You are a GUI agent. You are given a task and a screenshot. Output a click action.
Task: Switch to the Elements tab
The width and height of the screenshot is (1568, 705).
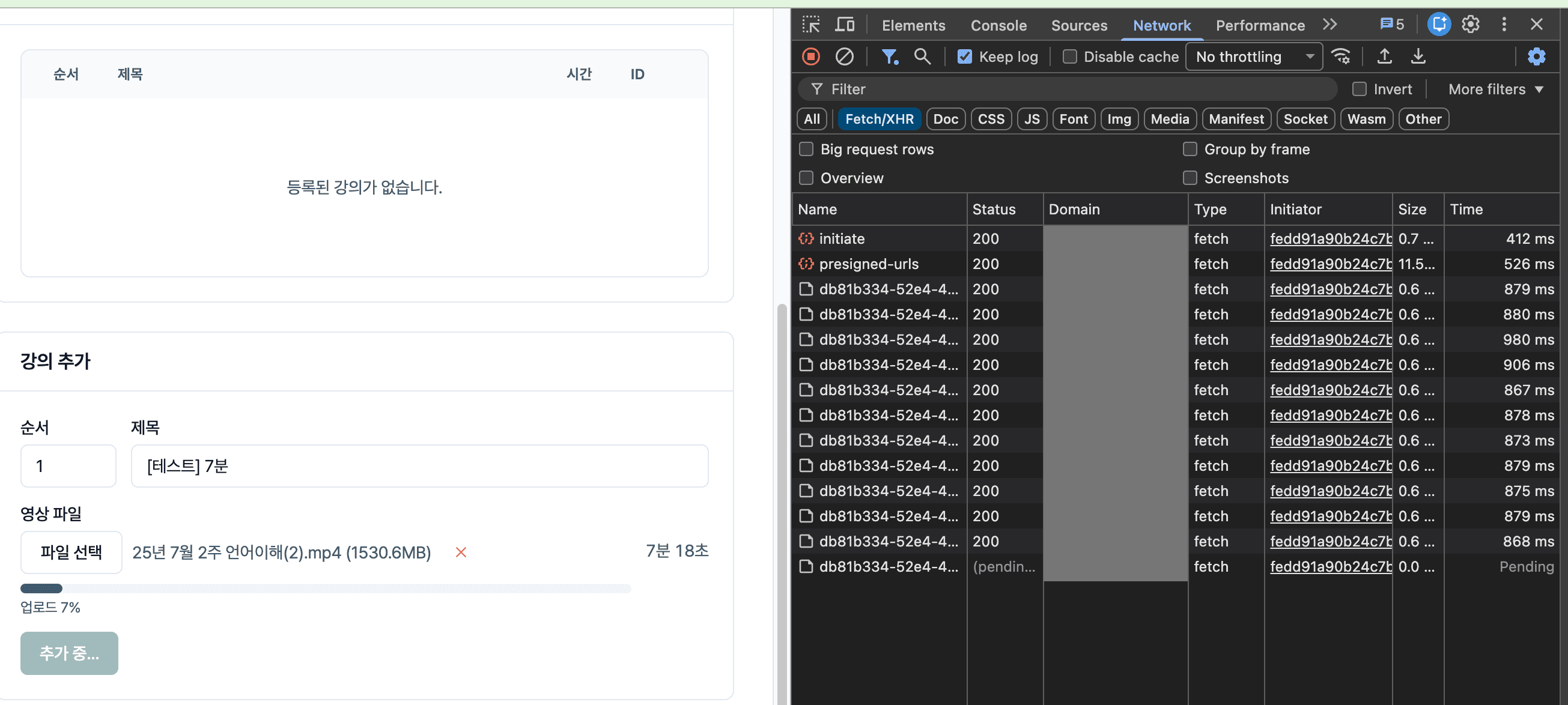point(913,26)
